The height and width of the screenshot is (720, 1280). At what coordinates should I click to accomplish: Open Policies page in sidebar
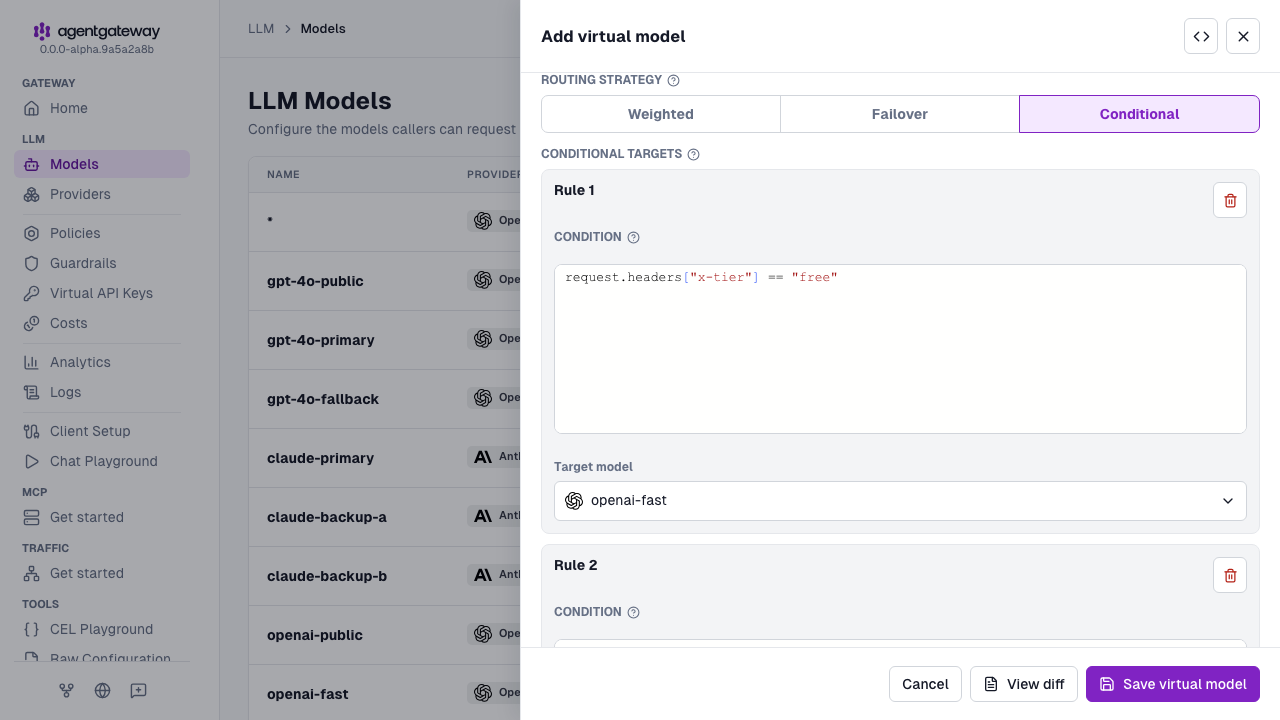[102, 233]
